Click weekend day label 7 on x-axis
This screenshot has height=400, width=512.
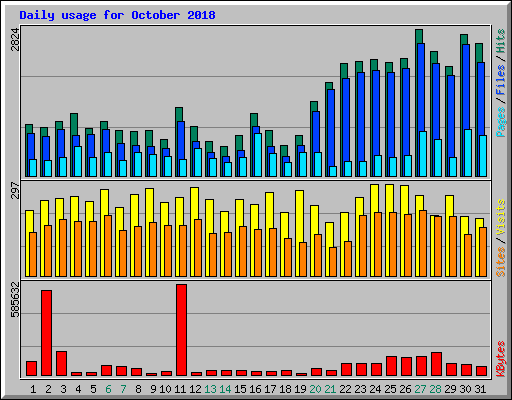click(123, 389)
